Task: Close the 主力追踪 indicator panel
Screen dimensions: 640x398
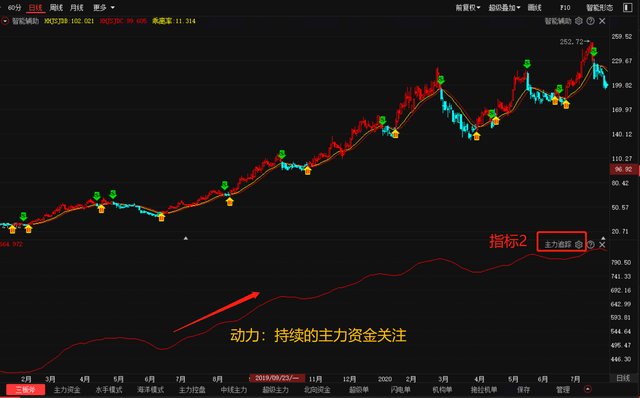Action: pos(602,245)
